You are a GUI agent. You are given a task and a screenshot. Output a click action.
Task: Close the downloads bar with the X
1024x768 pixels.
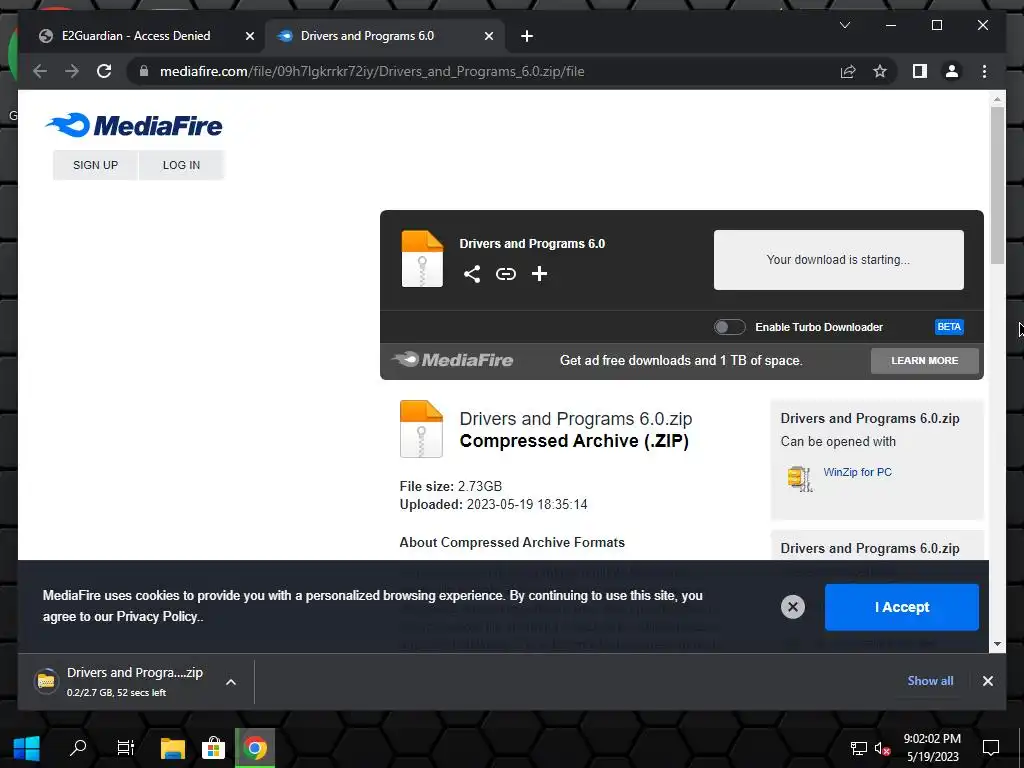987,681
